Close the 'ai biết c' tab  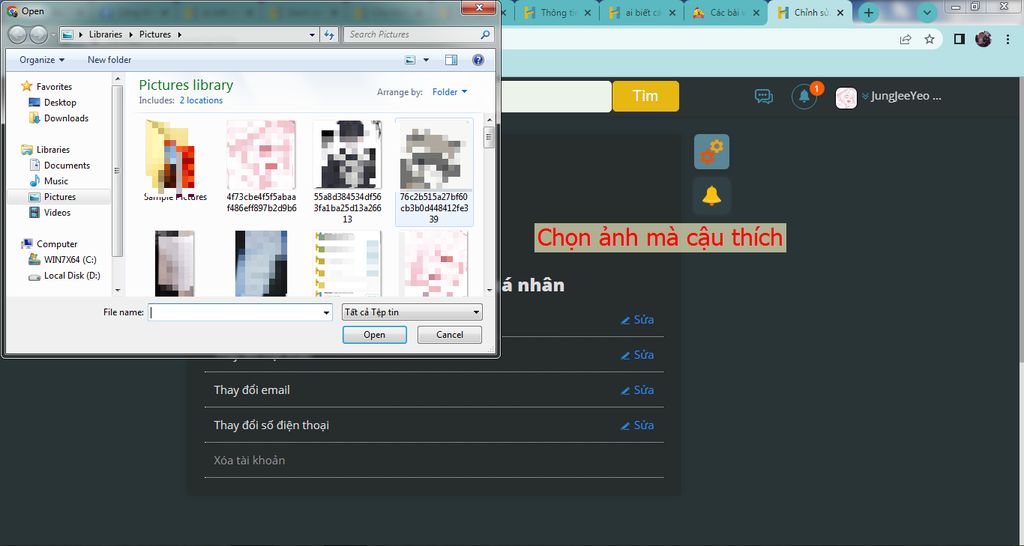pyautogui.click(x=671, y=12)
